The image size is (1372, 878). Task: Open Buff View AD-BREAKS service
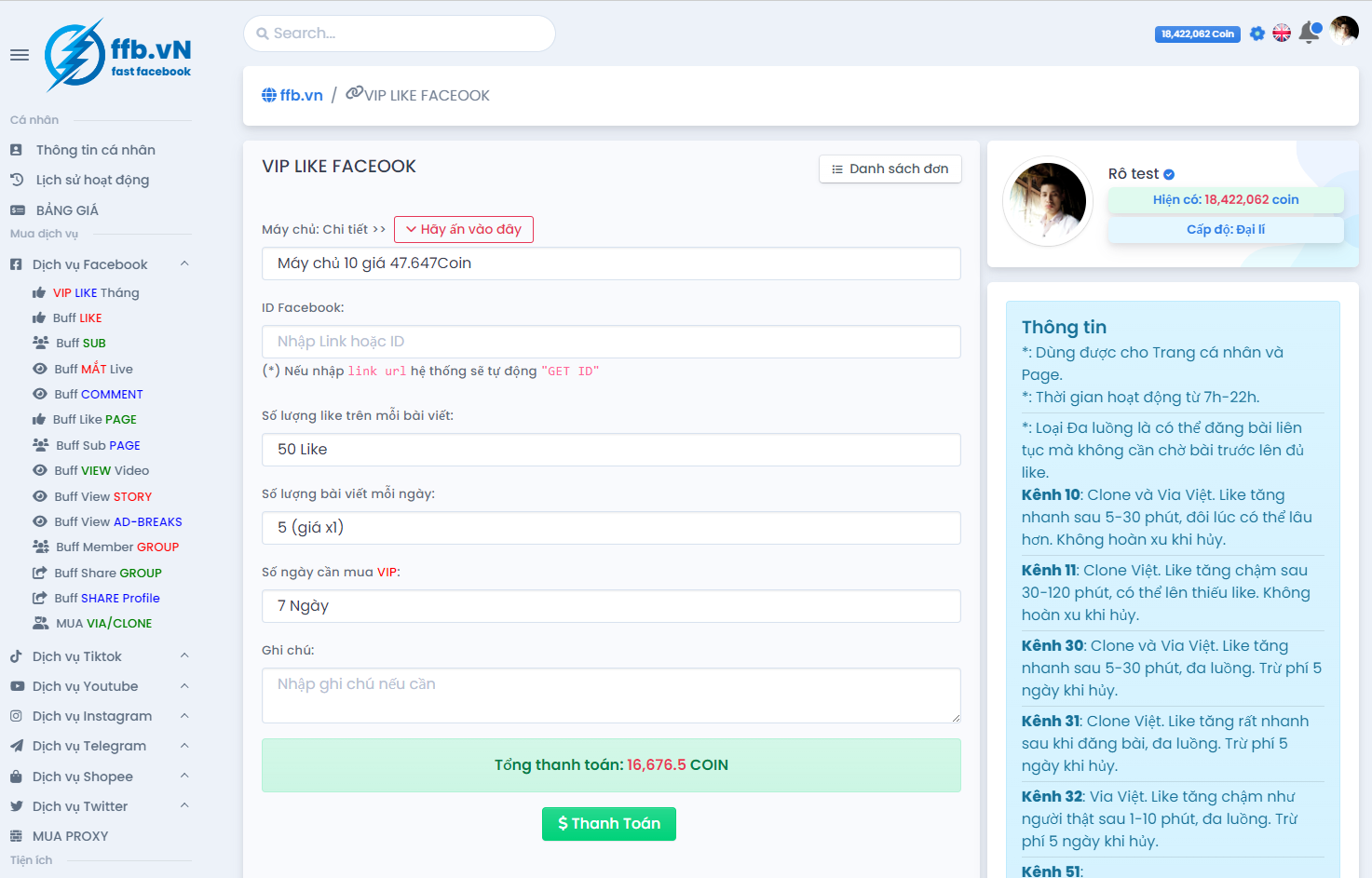point(118,521)
